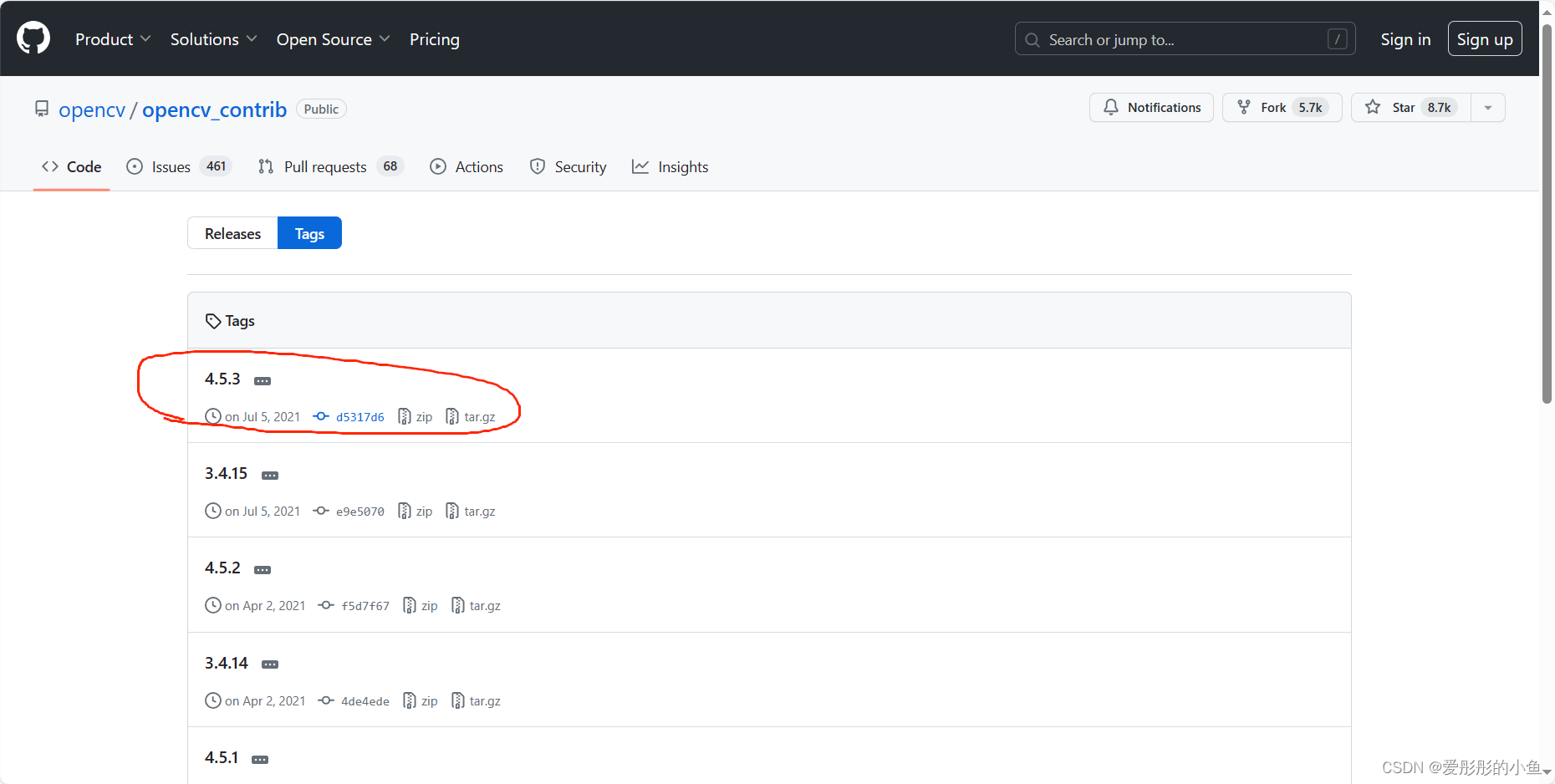Focus the Search or jump to field

(x=1185, y=39)
